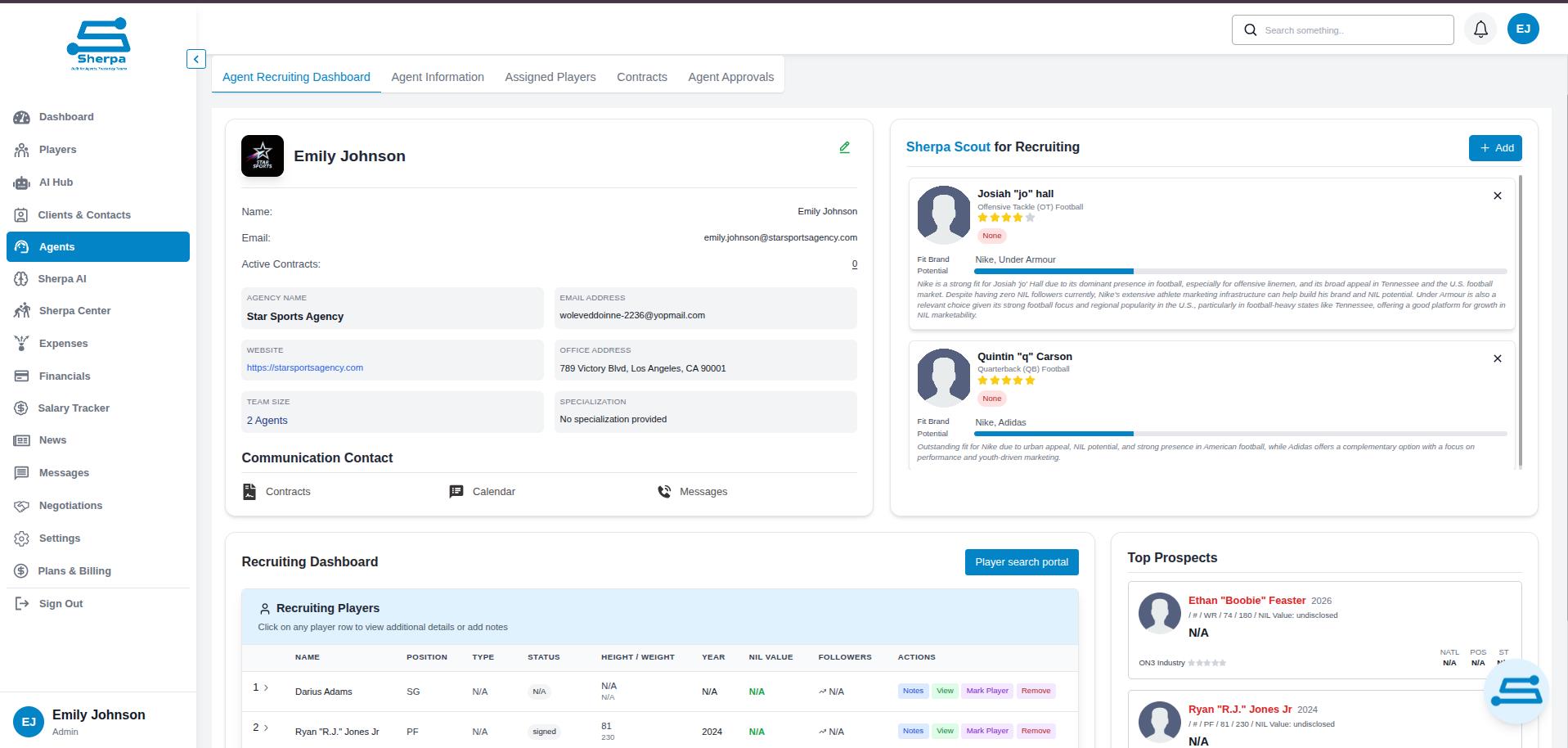Click Quintin Carson's fit brand potential bar
This screenshot has width=1568, height=748.
1239,433
